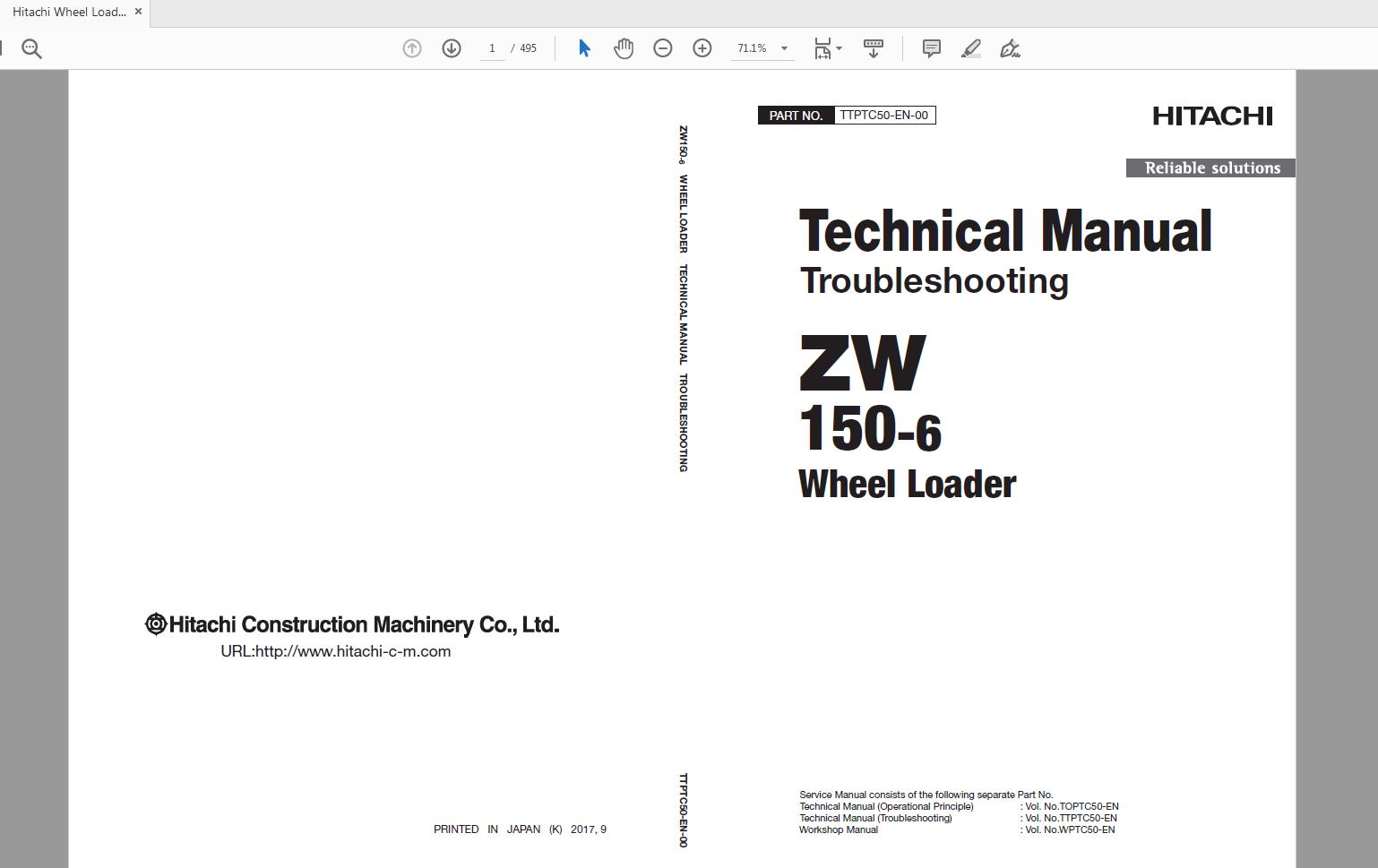Image resolution: width=1378 pixels, height=868 pixels.
Task: Zoom in on the document
Action: click(702, 48)
